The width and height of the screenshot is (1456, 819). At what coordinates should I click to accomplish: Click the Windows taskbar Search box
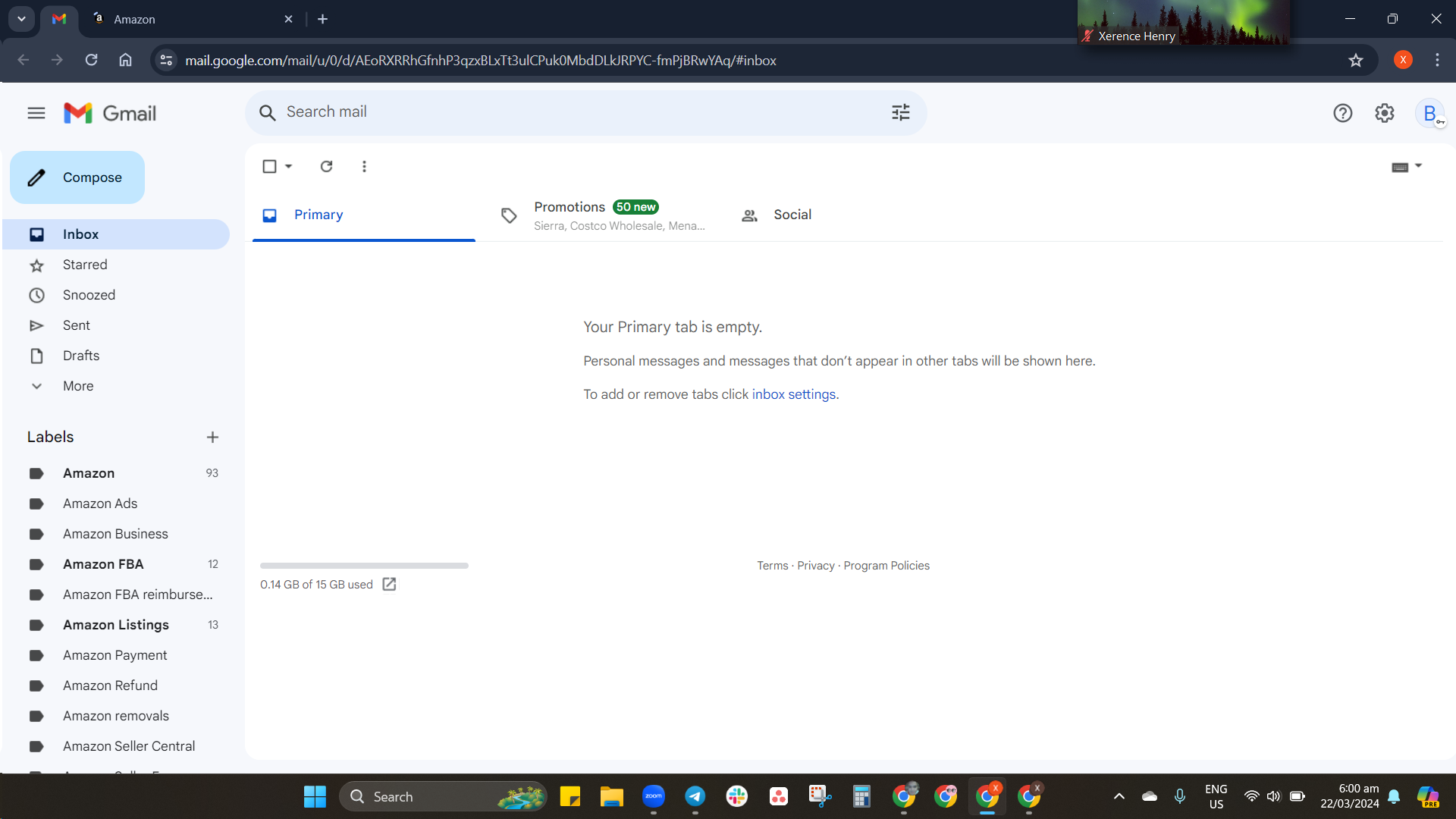443,796
